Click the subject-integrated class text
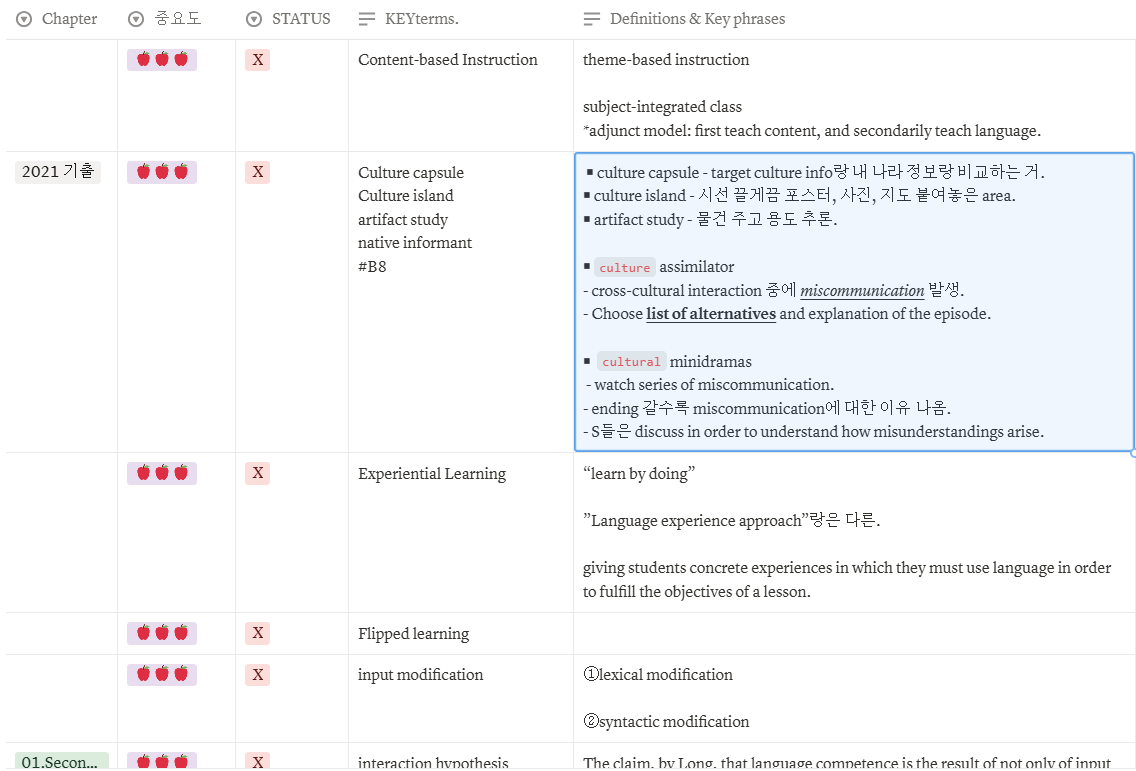1136x771 pixels. [x=662, y=107]
